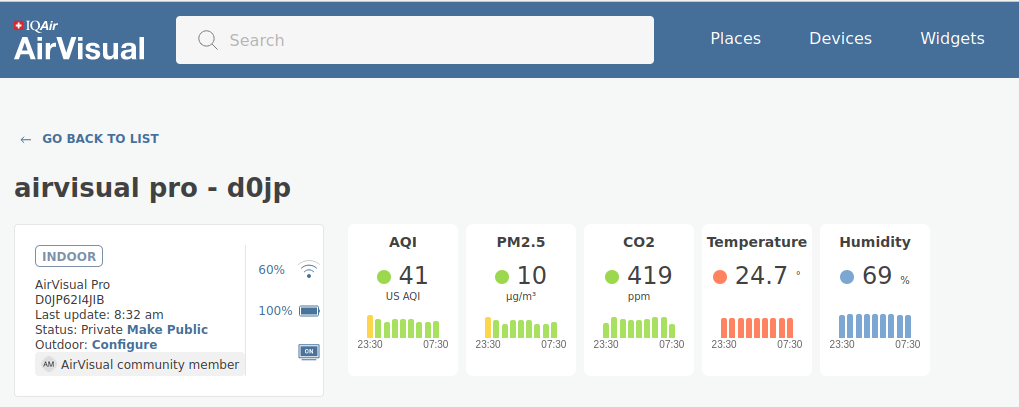Open the Devices menu
The image size is (1019, 407).
[840, 39]
